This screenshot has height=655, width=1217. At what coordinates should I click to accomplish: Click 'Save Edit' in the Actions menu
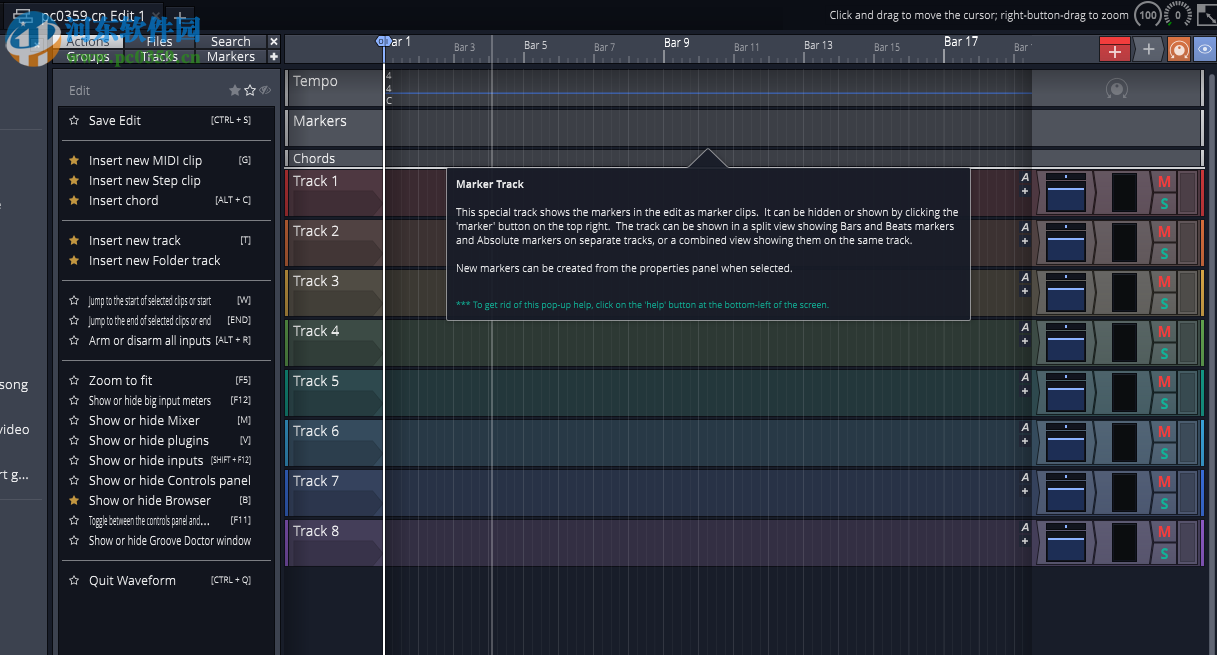[x=113, y=120]
